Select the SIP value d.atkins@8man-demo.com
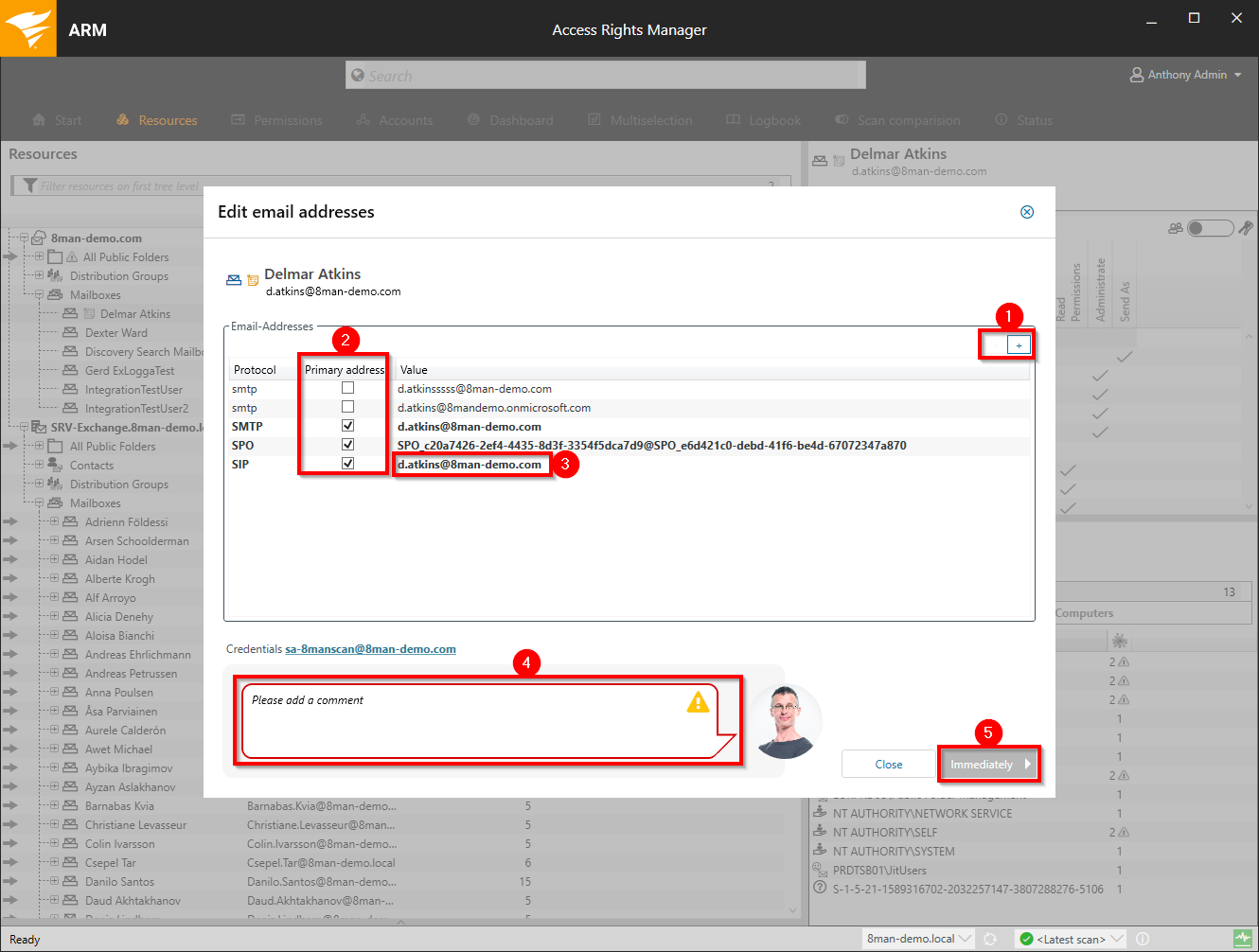The width and height of the screenshot is (1259, 952). point(470,465)
